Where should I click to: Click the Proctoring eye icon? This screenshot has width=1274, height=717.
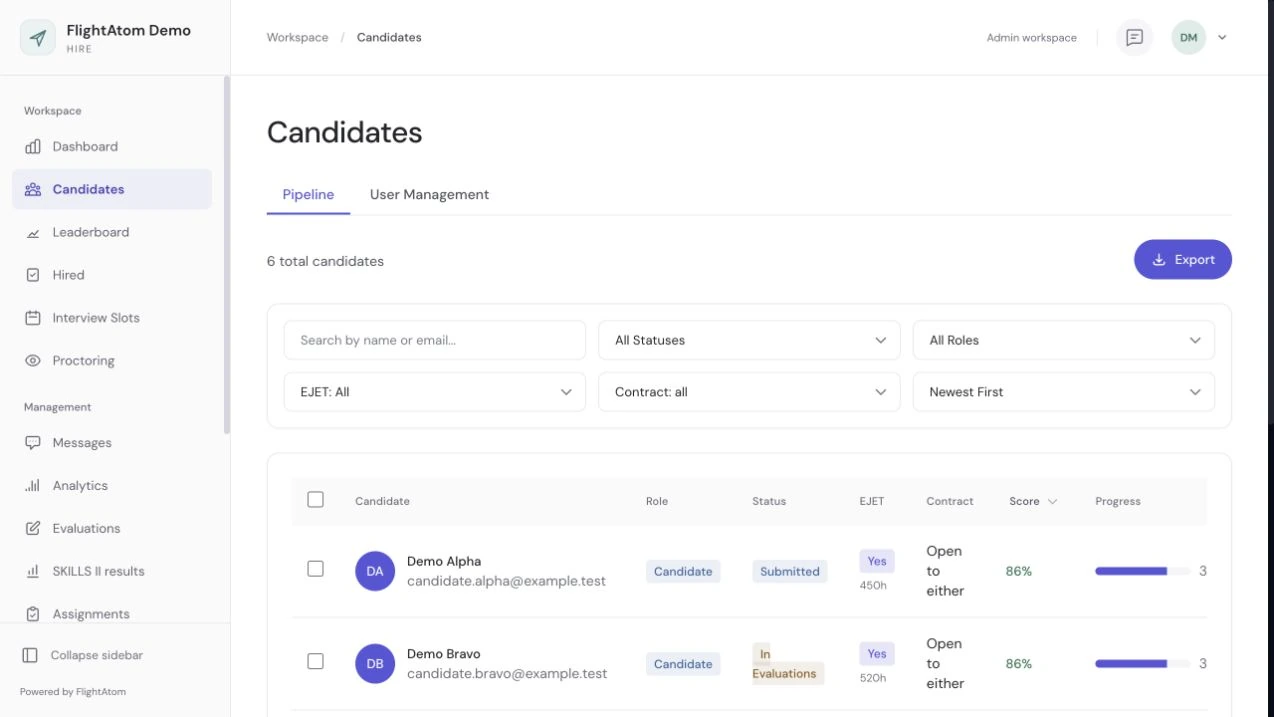pyautogui.click(x=33, y=361)
